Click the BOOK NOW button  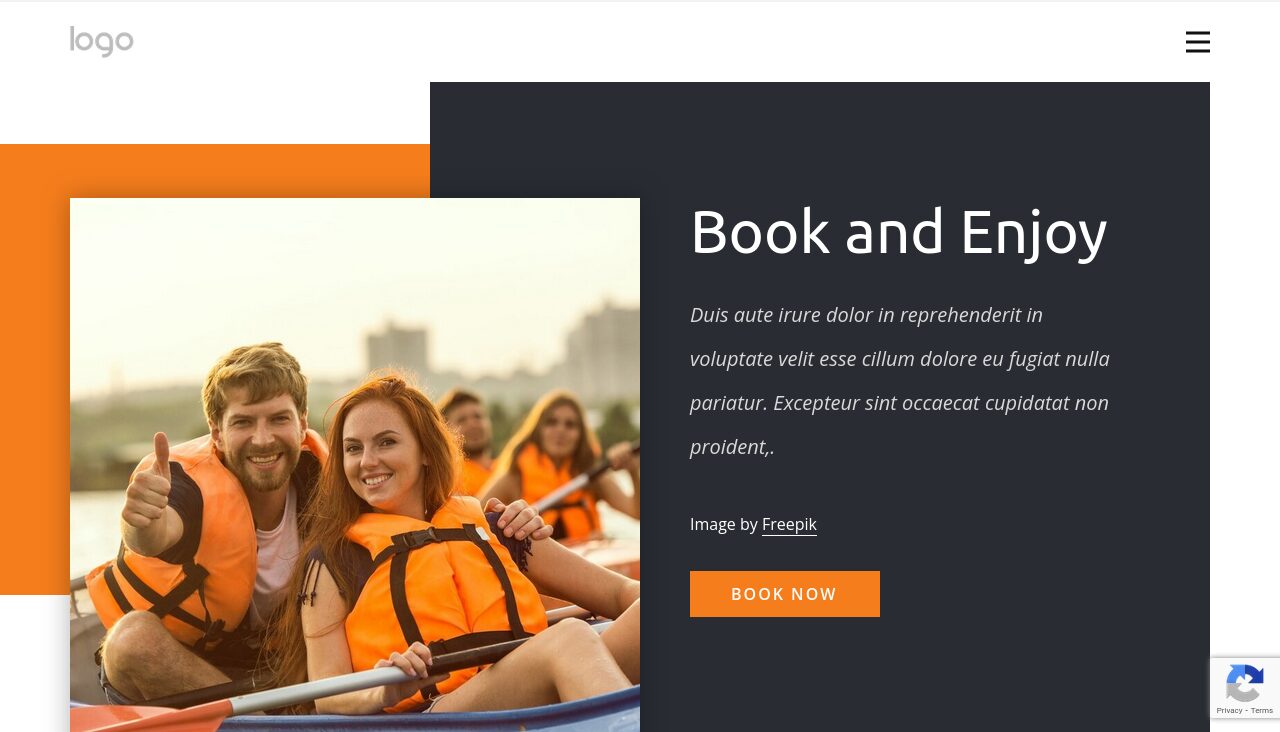[785, 594]
